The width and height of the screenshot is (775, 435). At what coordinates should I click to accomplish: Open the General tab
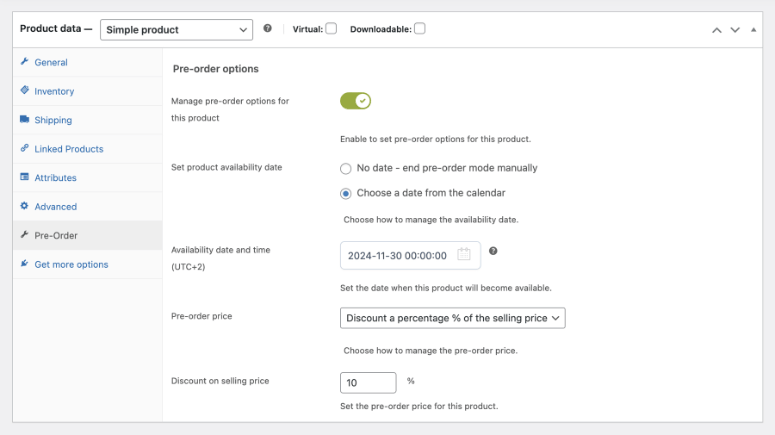point(87,62)
